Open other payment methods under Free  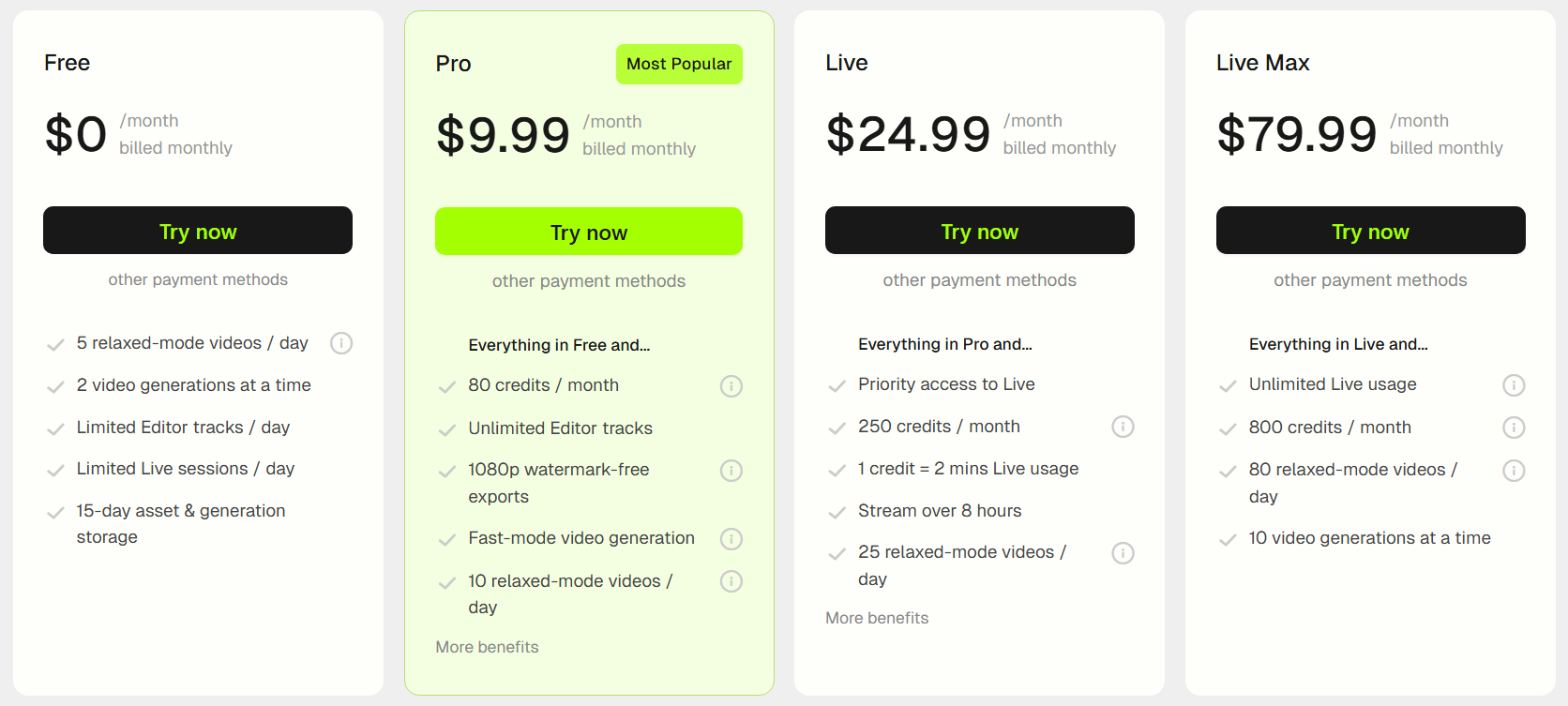tap(198, 279)
